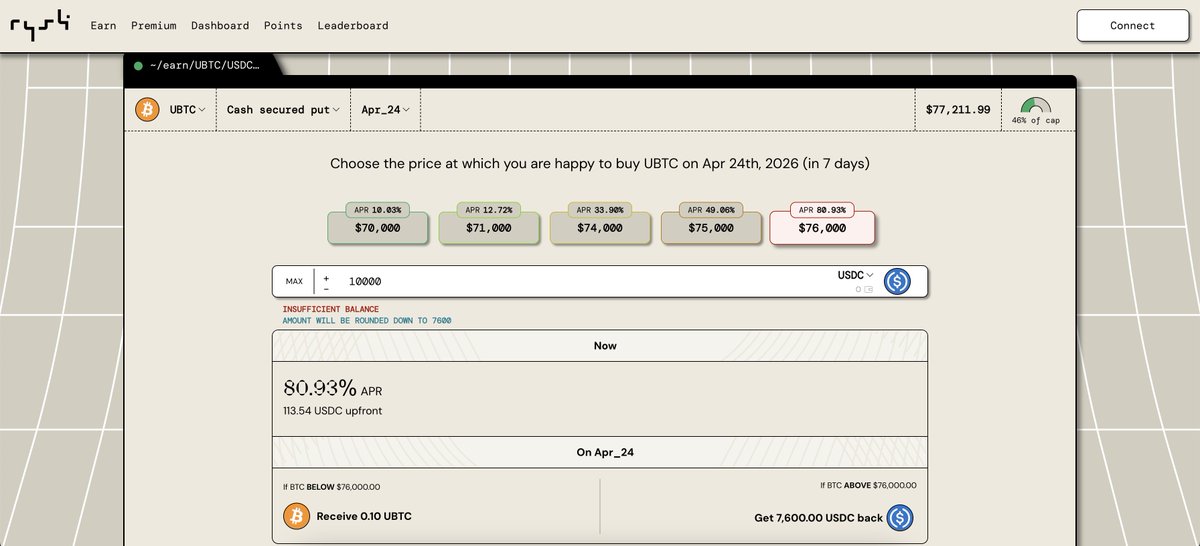Click the USDC coin icon in the input row

click(x=897, y=282)
